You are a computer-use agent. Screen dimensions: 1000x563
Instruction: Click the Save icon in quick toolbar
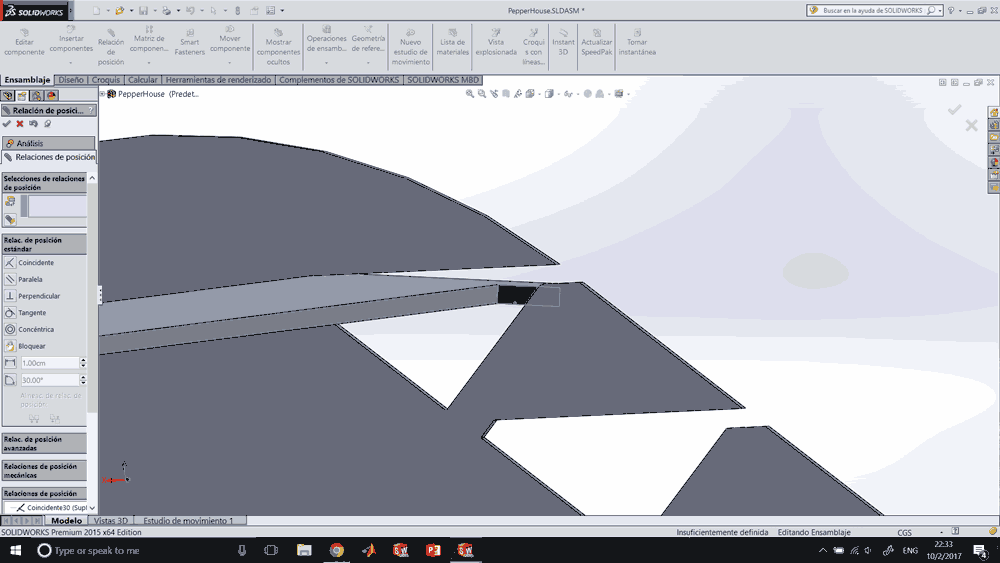click(143, 10)
